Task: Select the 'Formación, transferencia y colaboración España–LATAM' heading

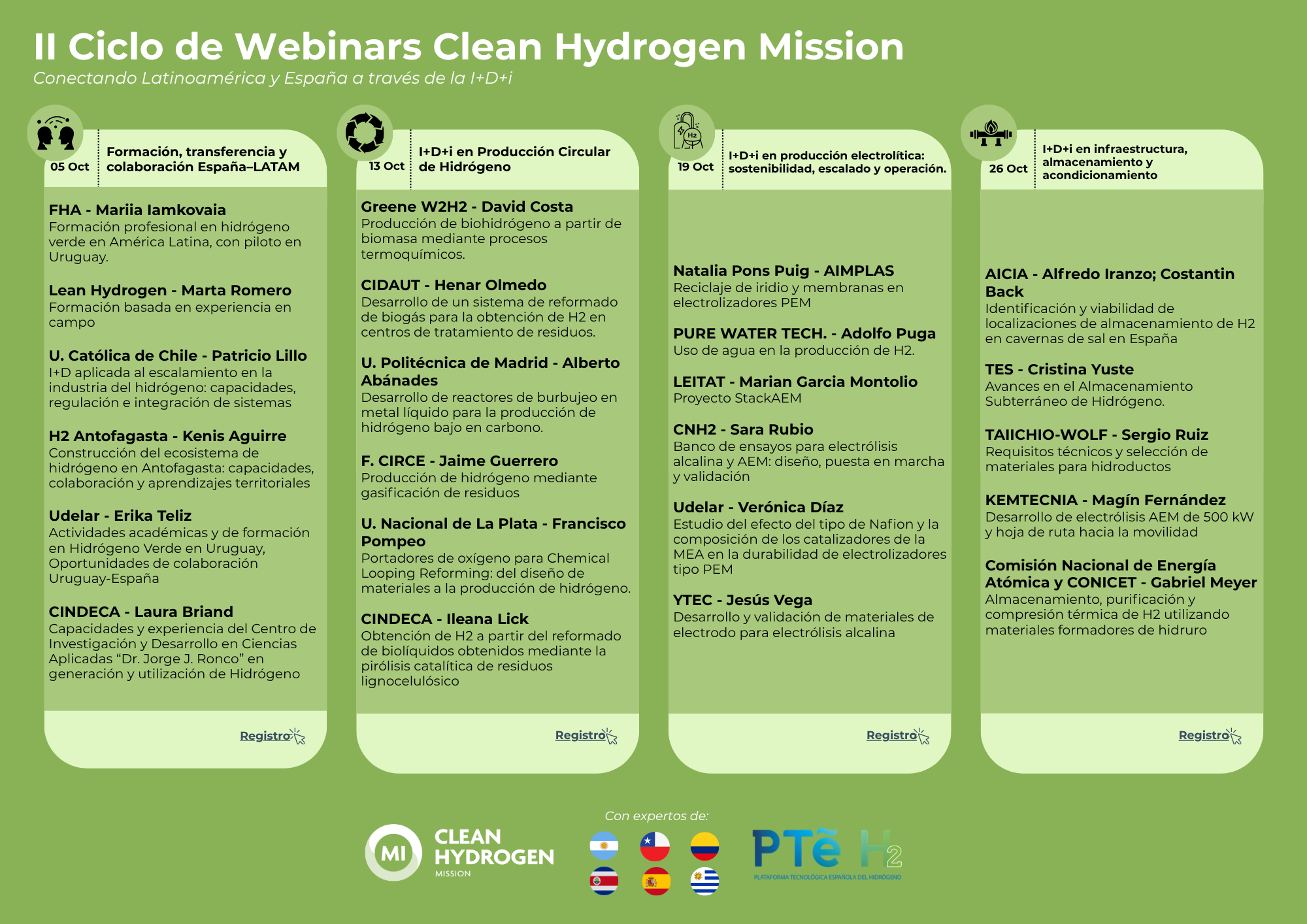Action: (203, 159)
